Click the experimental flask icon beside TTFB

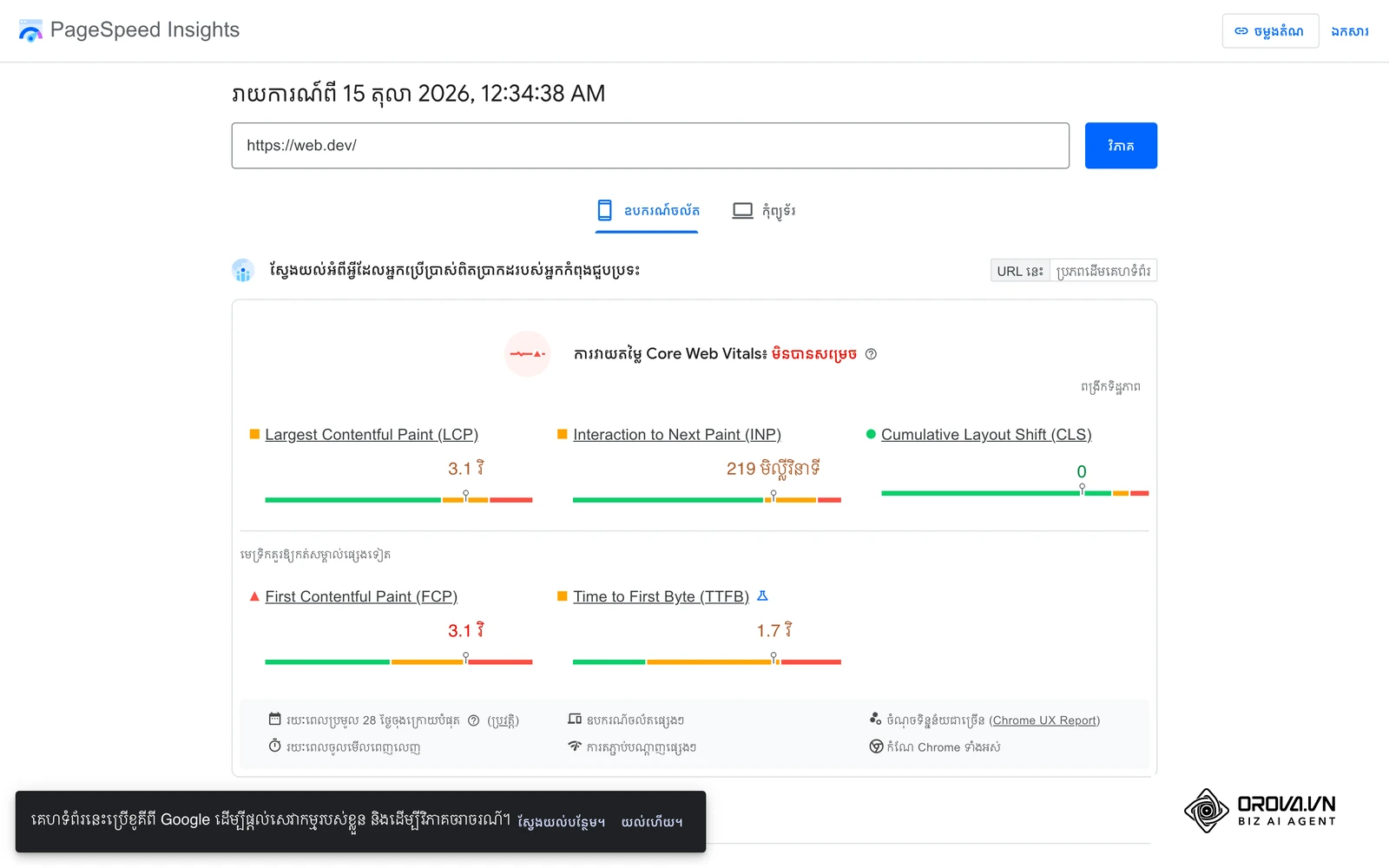pyautogui.click(x=763, y=596)
